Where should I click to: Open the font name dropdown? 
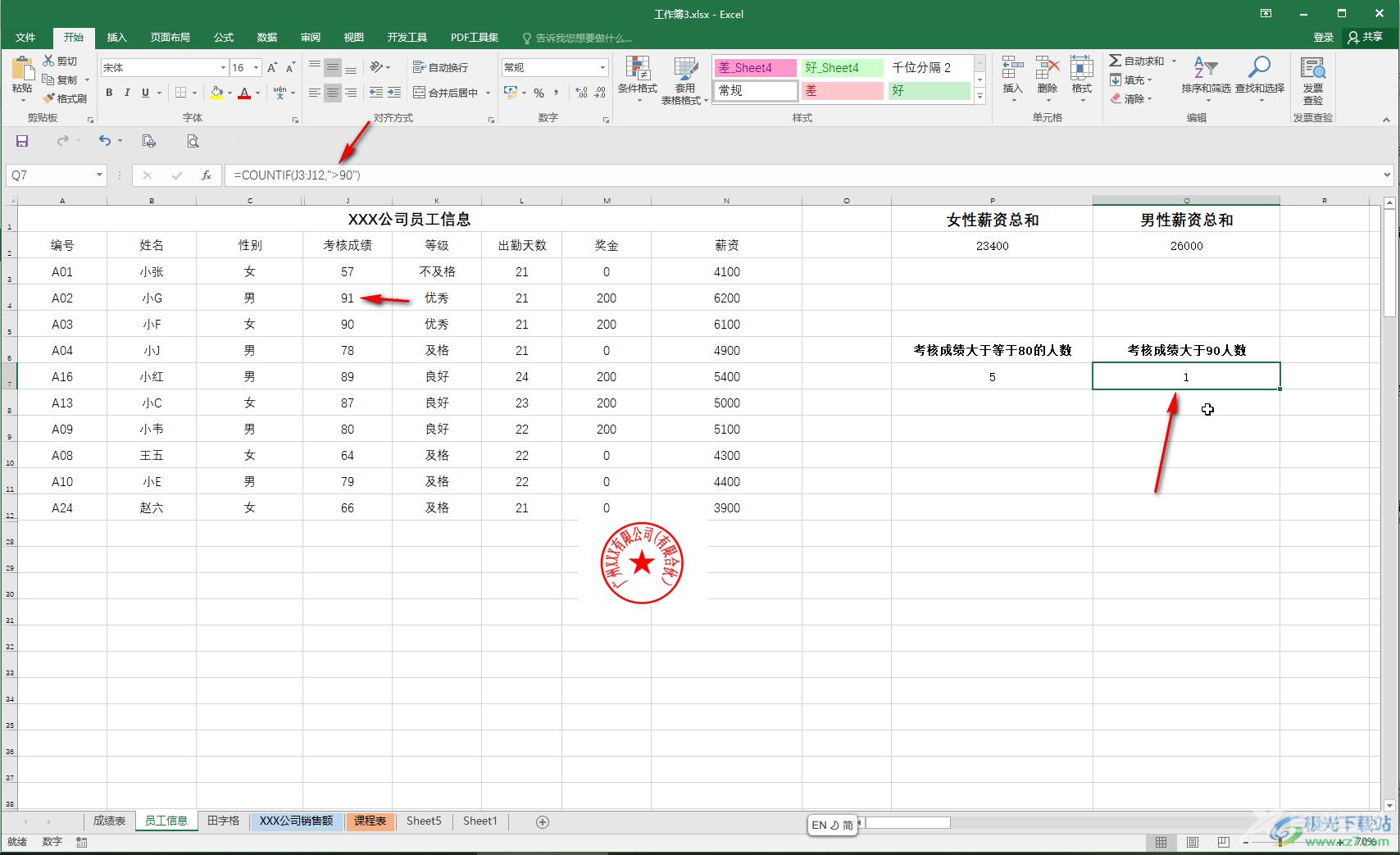[x=222, y=67]
